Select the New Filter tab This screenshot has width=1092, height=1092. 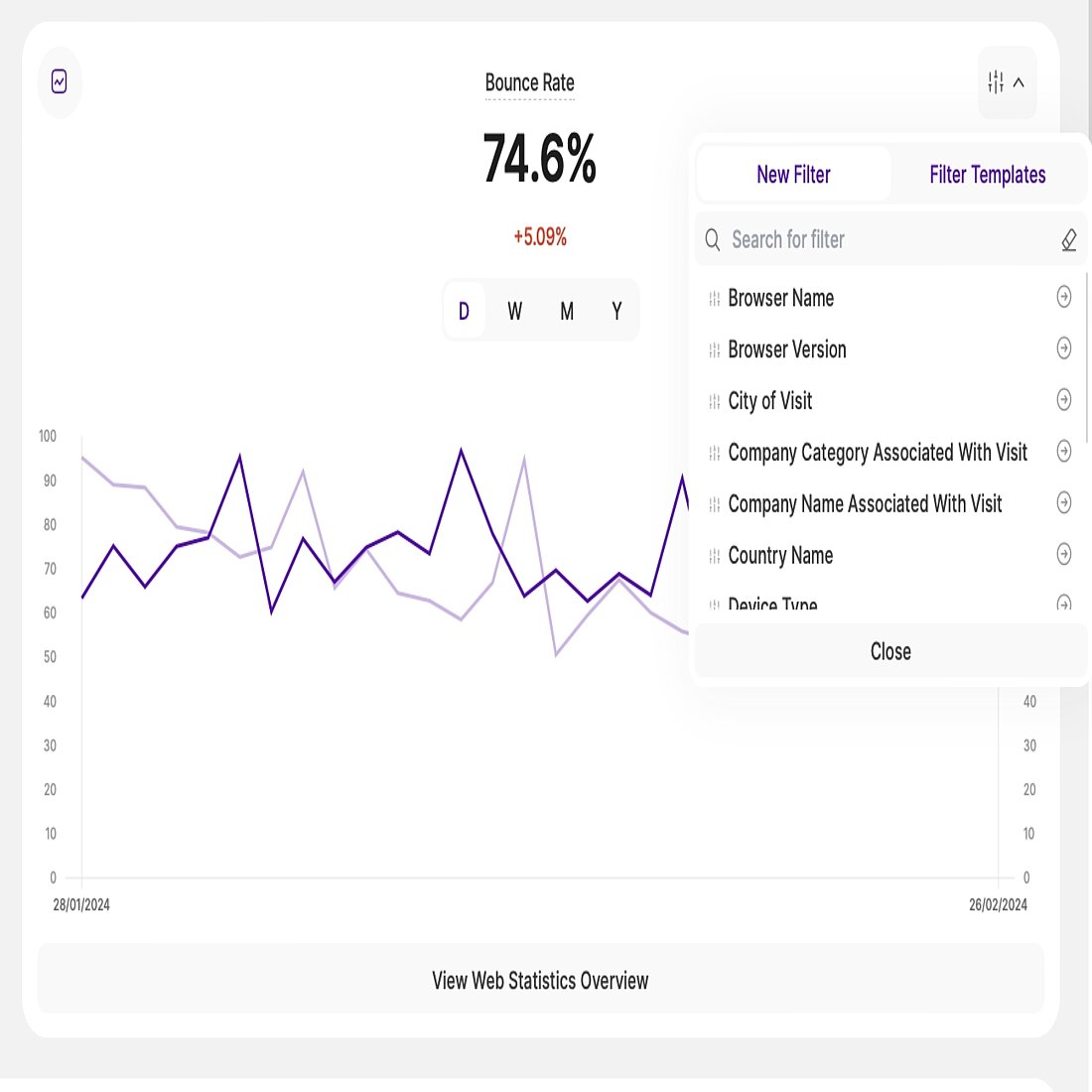793,175
